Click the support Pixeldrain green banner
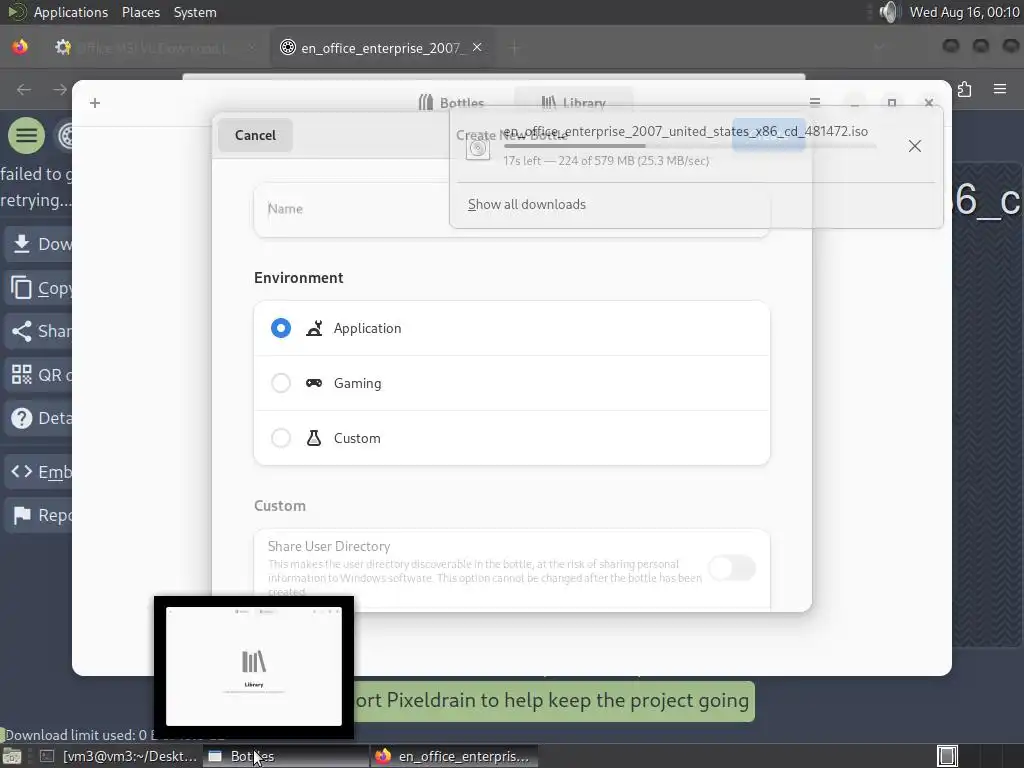Image resolution: width=1024 pixels, height=768 pixels. click(554, 701)
